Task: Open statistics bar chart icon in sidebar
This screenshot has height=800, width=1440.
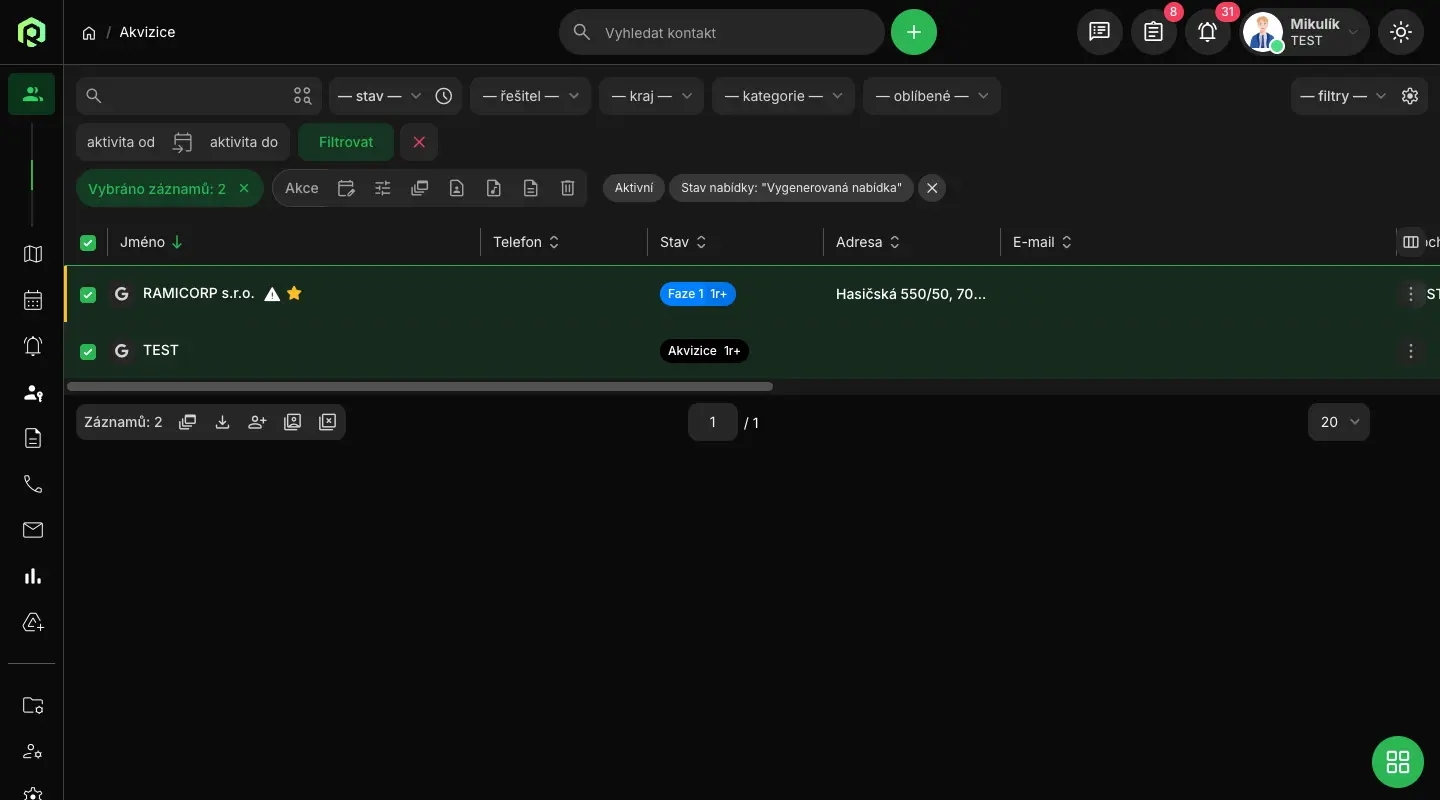Action: coord(33,576)
